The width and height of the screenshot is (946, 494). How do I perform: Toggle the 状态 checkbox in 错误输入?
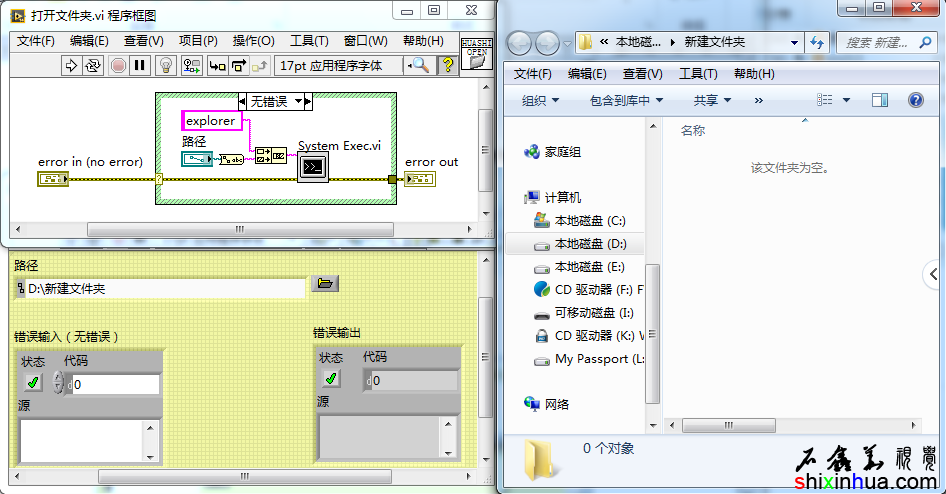[x=33, y=383]
